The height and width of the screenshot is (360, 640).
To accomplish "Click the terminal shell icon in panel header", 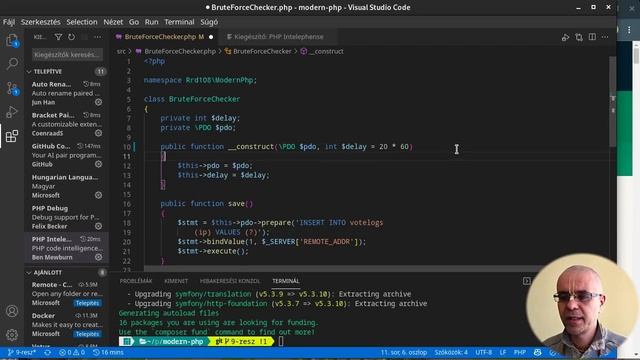I will (x=527, y=281).
